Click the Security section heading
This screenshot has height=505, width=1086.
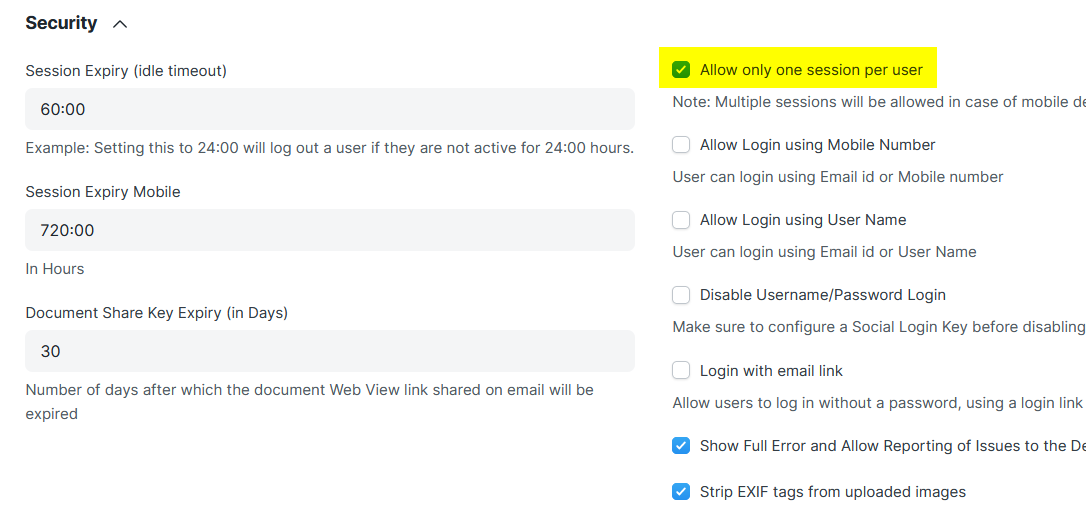[x=62, y=23]
